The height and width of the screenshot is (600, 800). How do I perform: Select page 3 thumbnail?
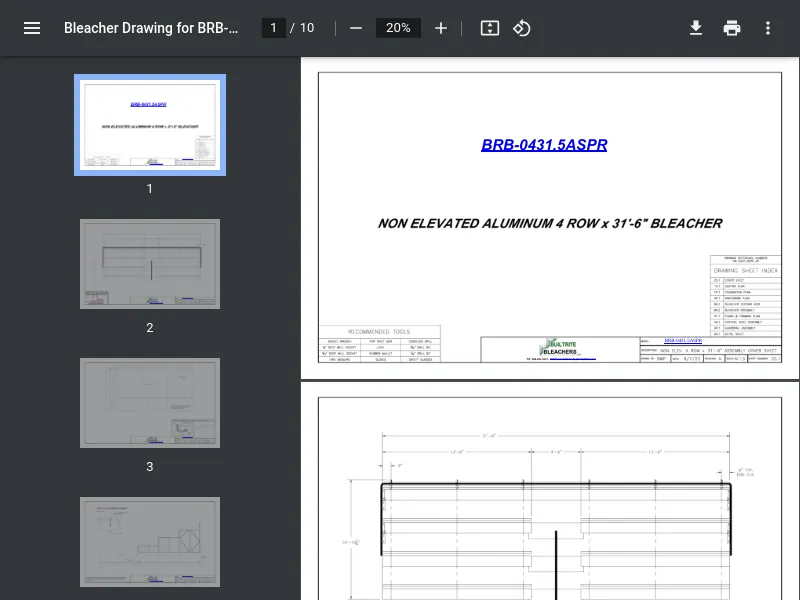150,403
